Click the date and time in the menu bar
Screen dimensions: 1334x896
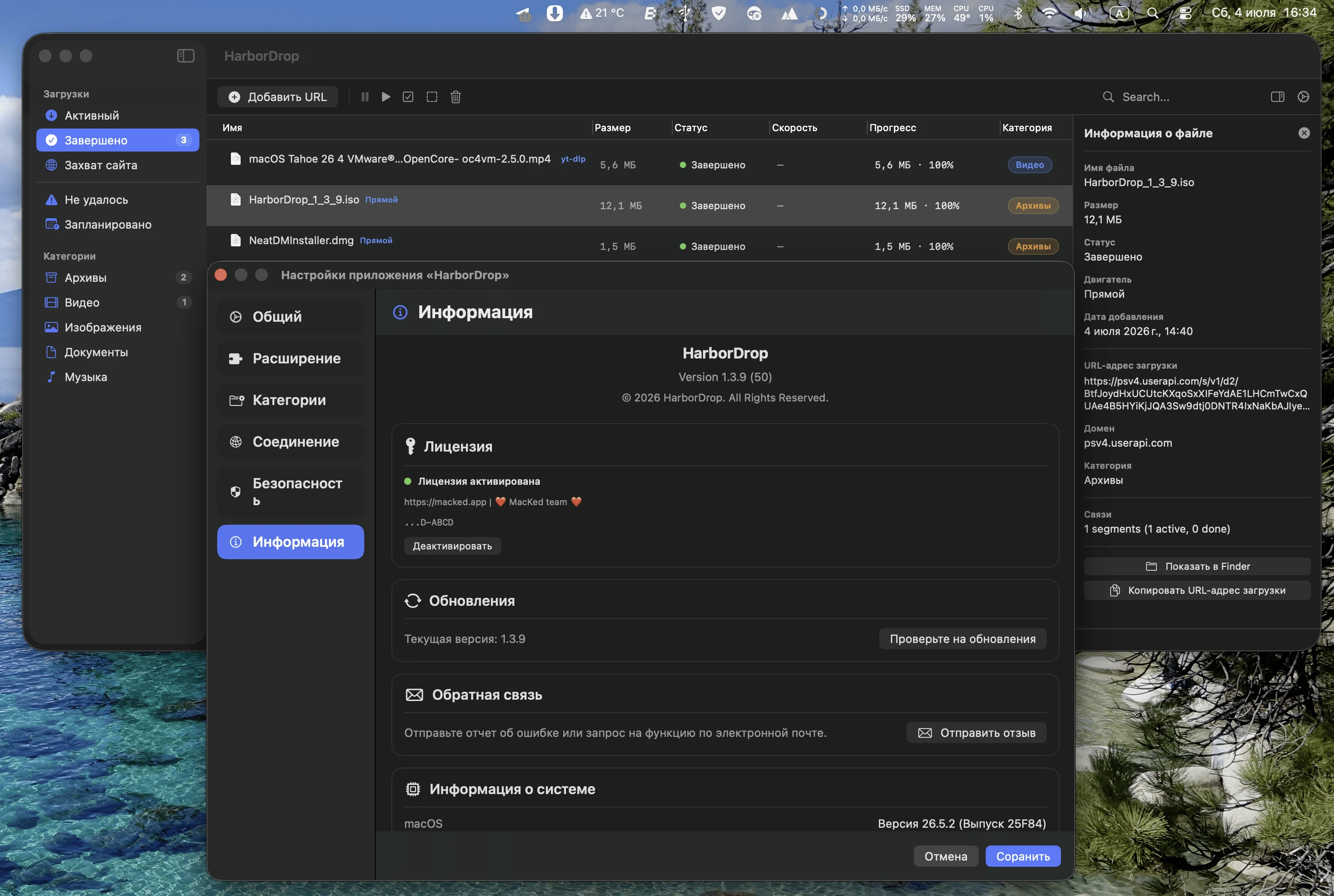coord(1264,12)
